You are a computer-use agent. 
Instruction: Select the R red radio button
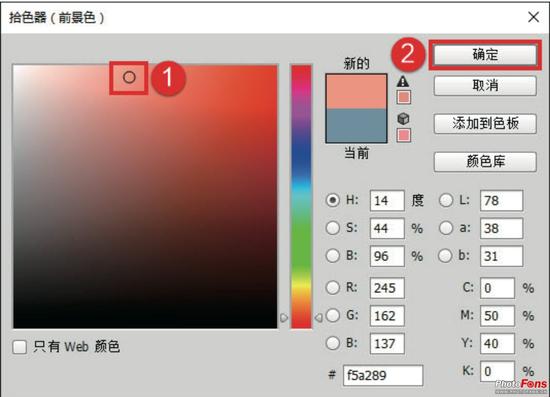pos(333,288)
